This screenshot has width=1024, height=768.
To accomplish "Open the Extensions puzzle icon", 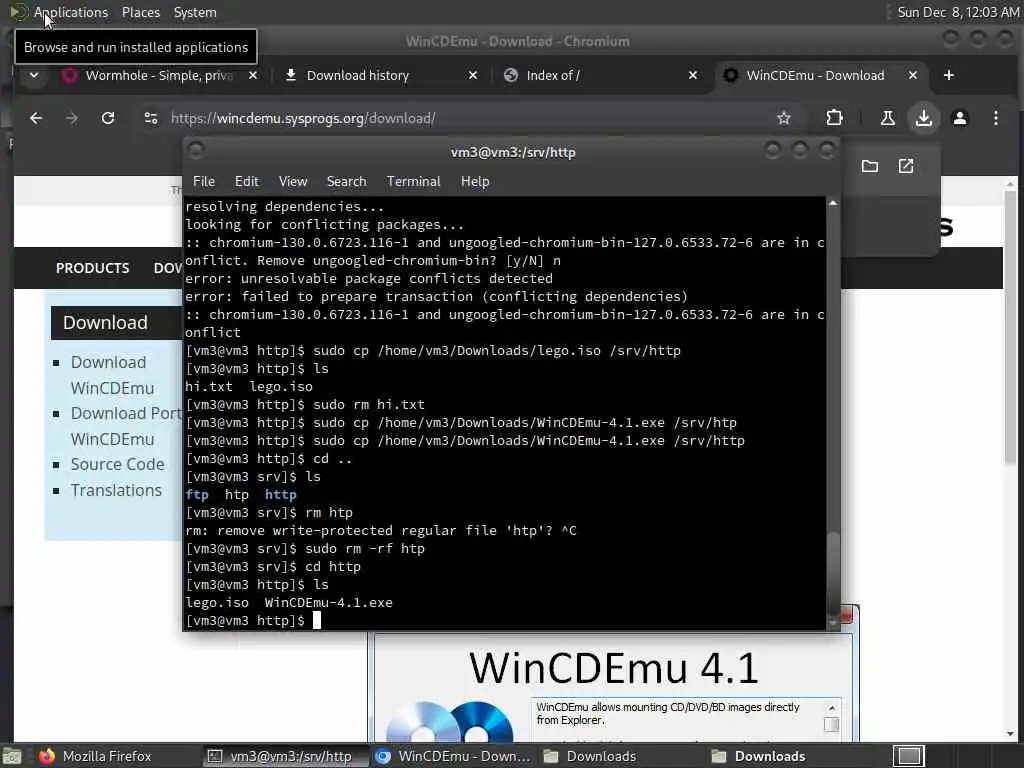I will point(834,118).
